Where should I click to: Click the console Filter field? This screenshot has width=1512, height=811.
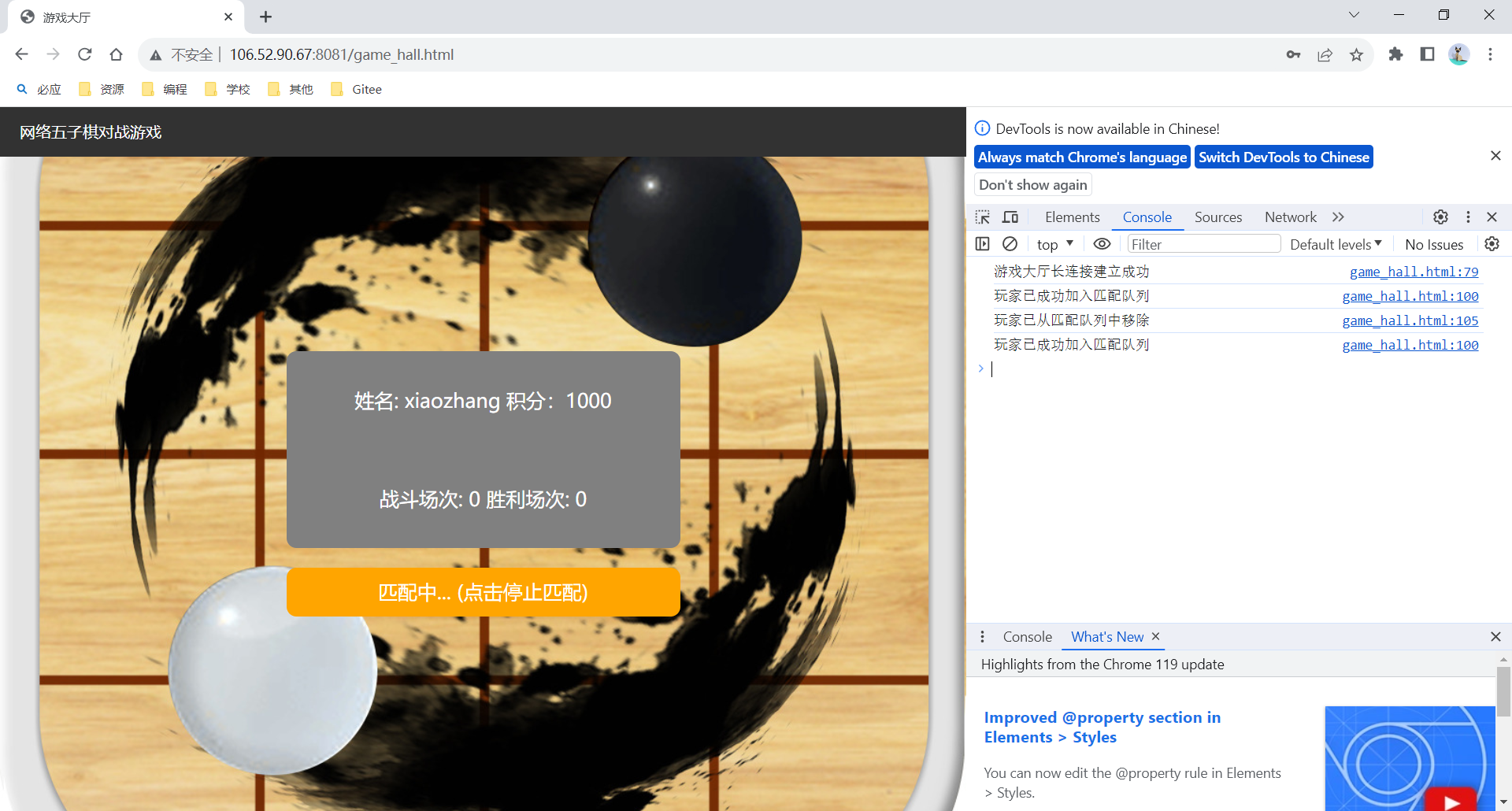(1204, 244)
